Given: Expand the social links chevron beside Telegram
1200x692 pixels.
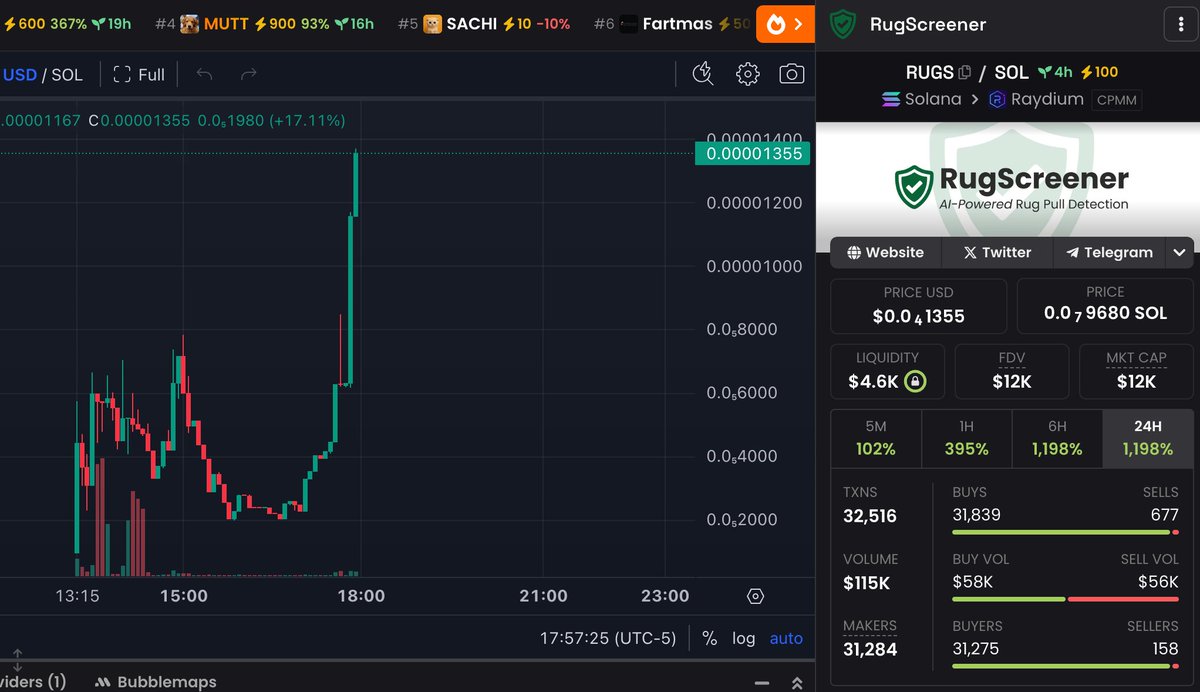Looking at the screenshot, I should tap(1178, 252).
